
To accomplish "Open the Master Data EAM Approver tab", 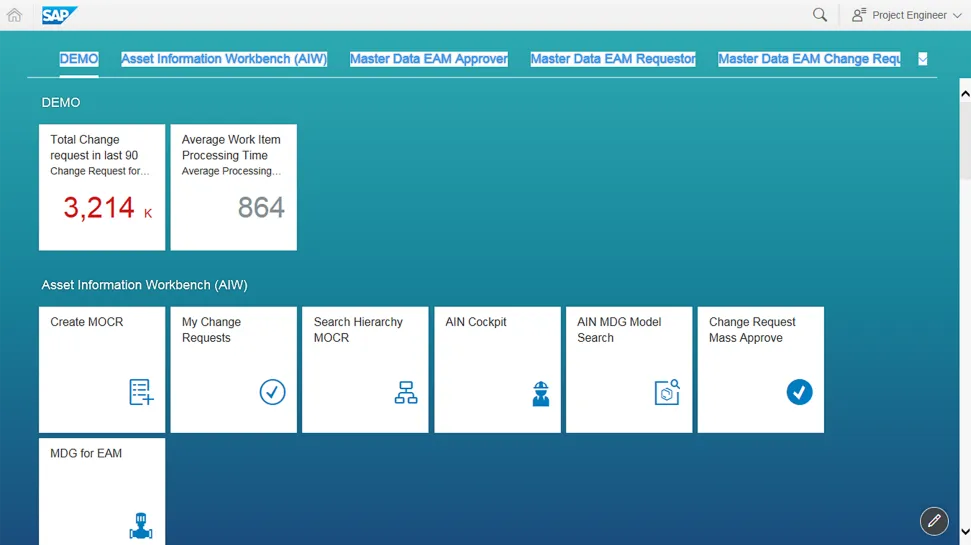I will 428,59.
